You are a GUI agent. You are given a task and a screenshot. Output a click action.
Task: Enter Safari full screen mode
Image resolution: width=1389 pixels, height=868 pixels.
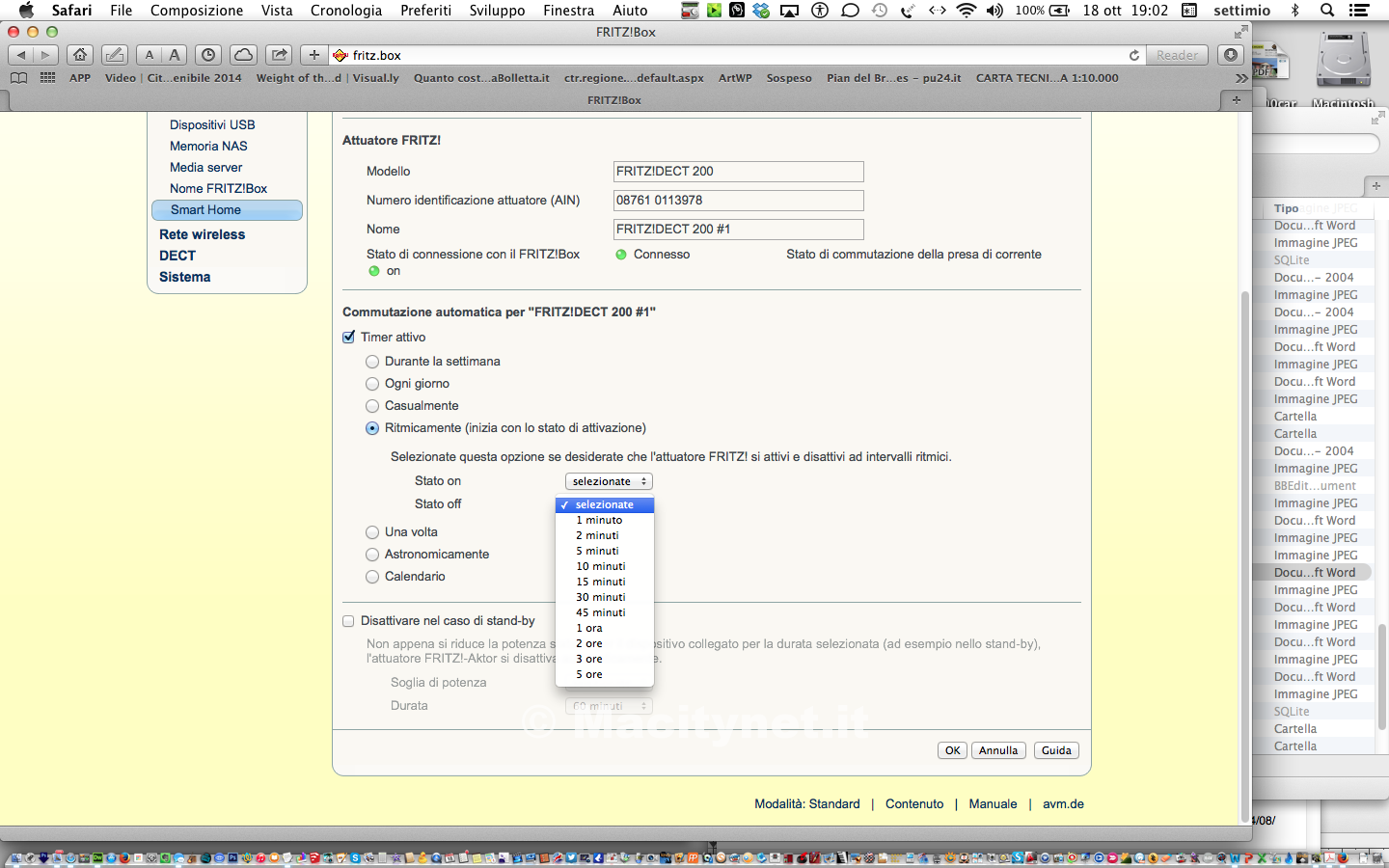coord(1240,32)
